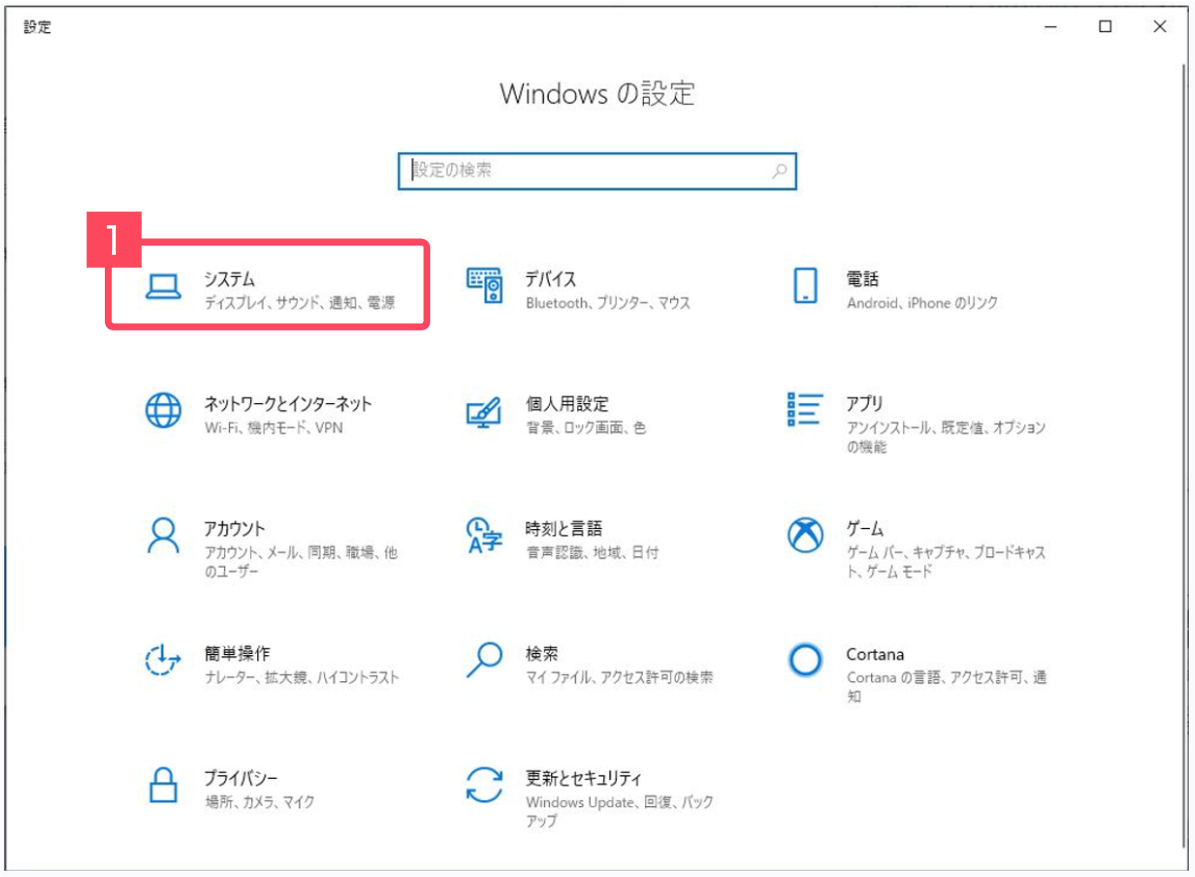Open the システム laptop icon

click(x=163, y=286)
